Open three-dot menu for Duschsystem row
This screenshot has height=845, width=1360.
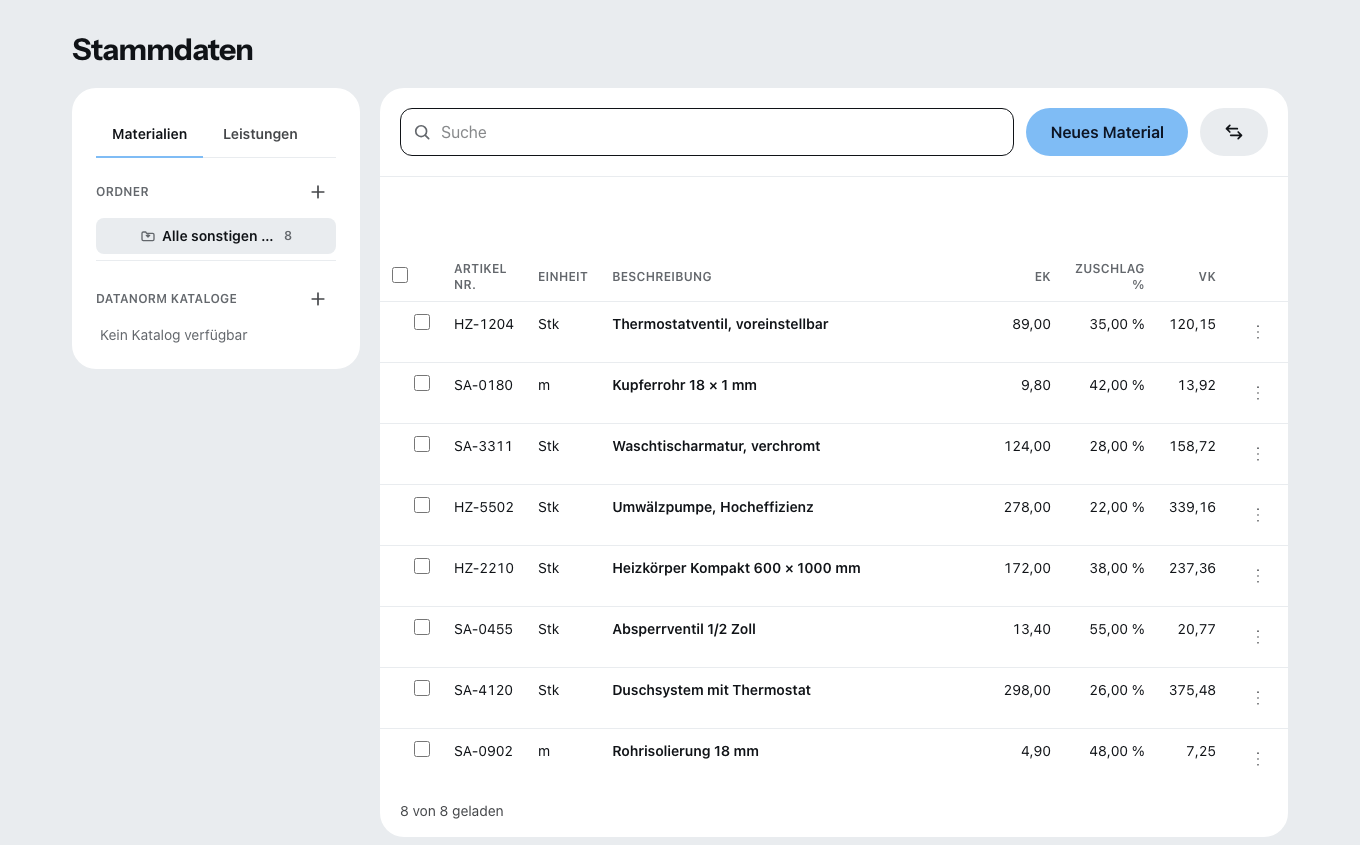pyautogui.click(x=1258, y=698)
